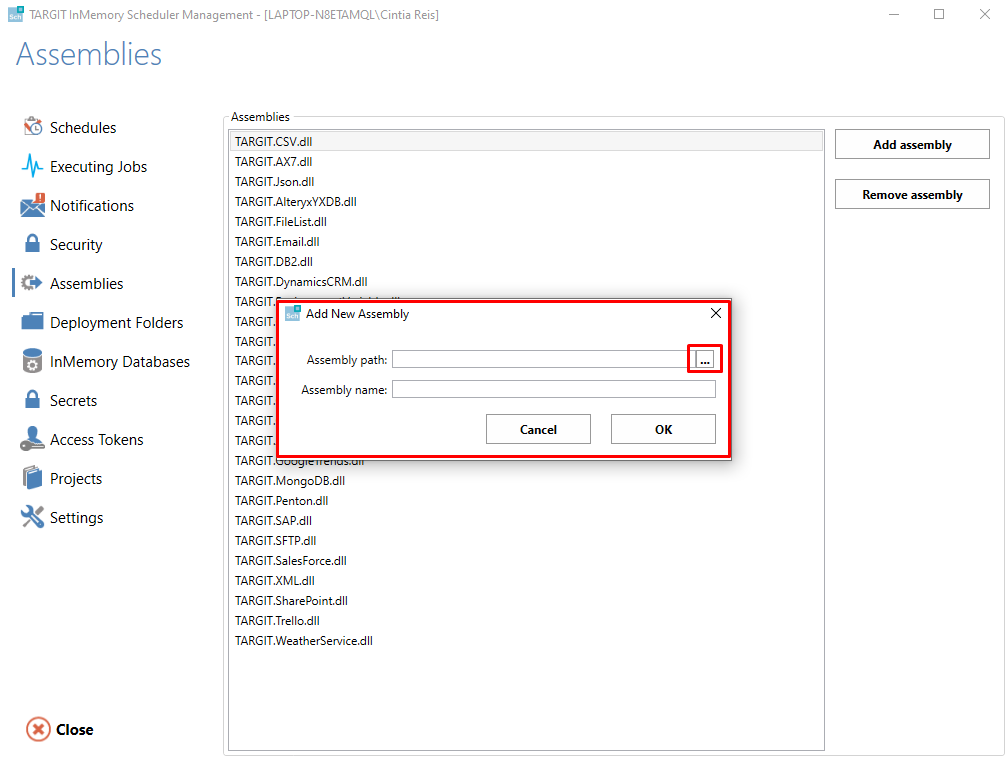
Task: Maximize the Scheduler Management window
Action: click(x=939, y=14)
